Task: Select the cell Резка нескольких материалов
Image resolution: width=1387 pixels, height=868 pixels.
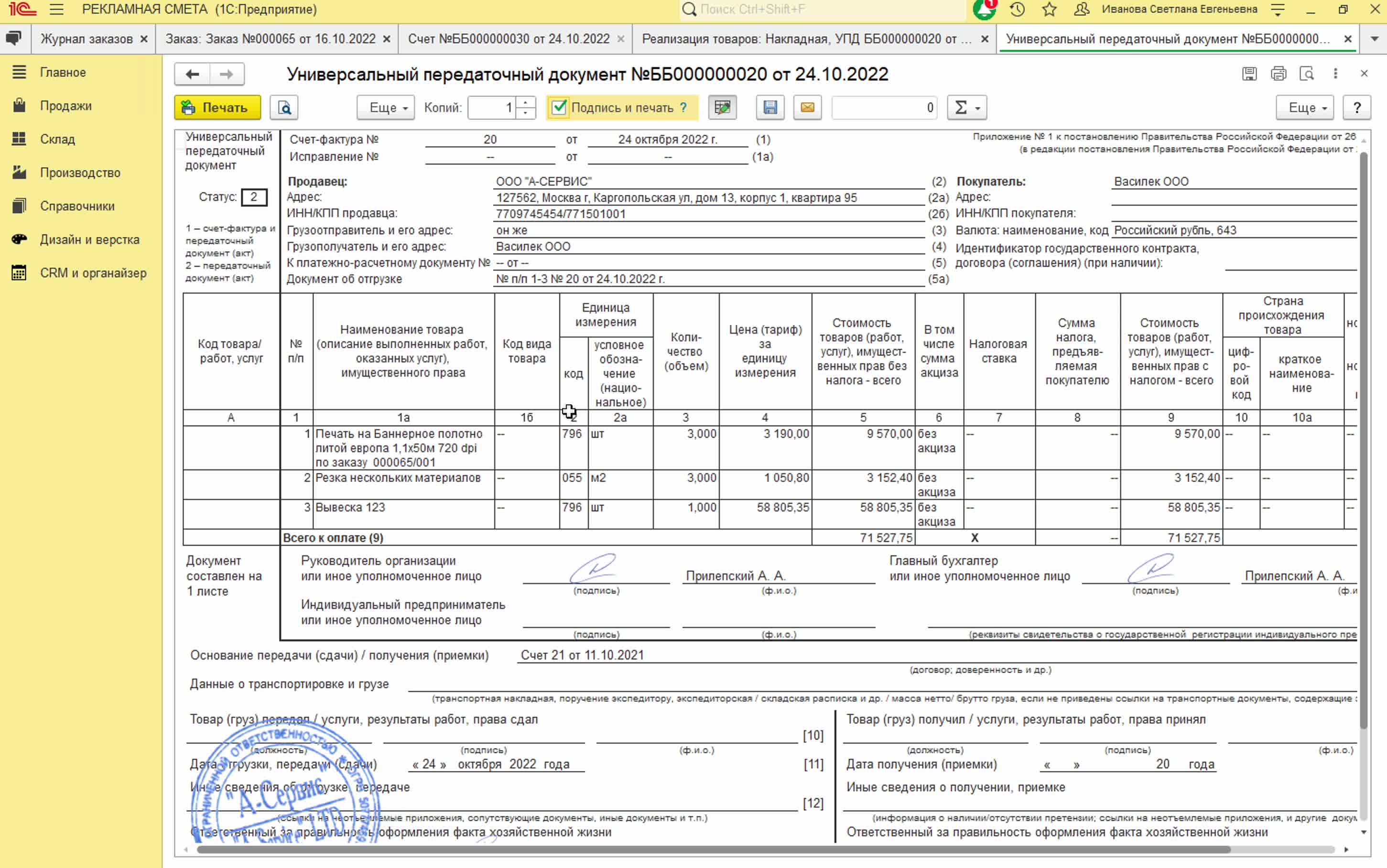Action: coord(403,485)
